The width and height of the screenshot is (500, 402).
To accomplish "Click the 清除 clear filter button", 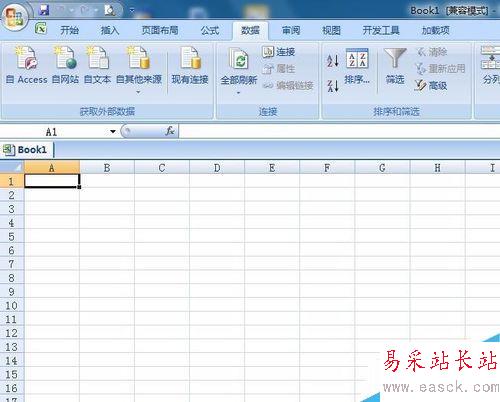I will pyautogui.click(x=432, y=52).
